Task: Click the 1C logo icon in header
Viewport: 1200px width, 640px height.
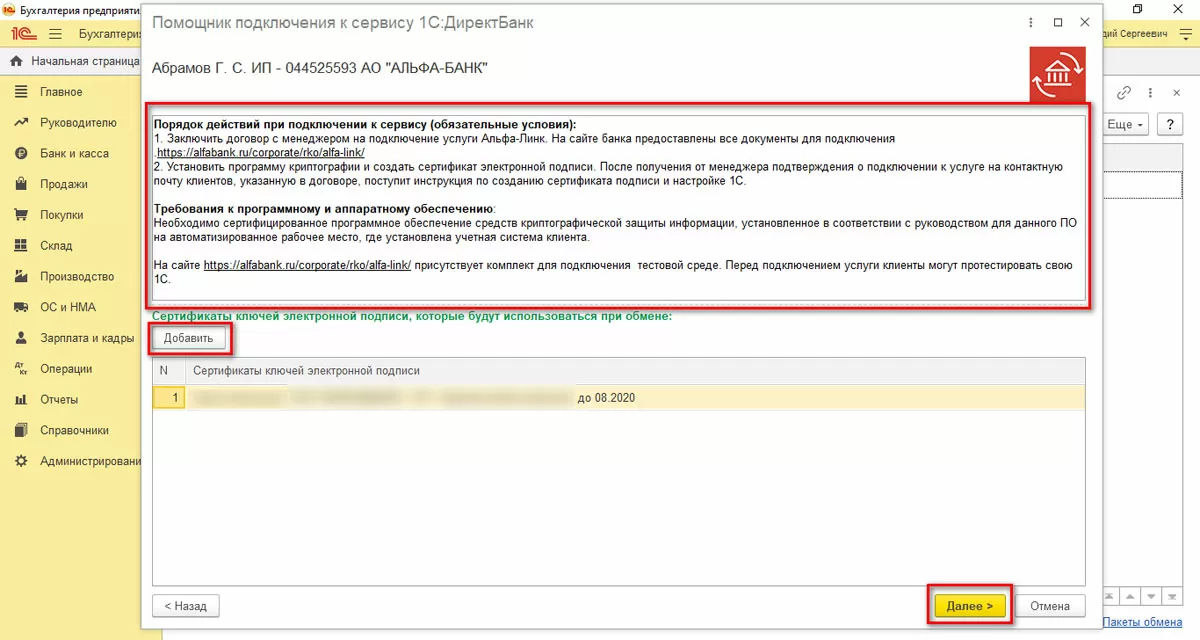Action: (x=22, y=34)
